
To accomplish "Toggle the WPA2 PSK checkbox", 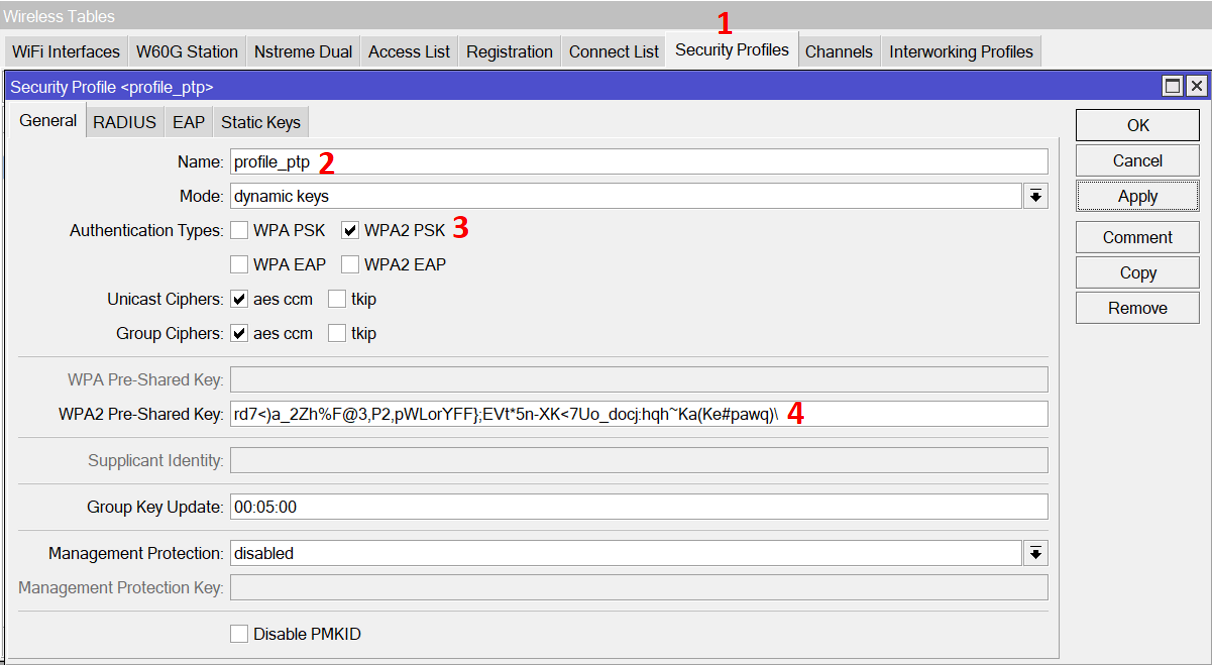I will pos(350,230).
